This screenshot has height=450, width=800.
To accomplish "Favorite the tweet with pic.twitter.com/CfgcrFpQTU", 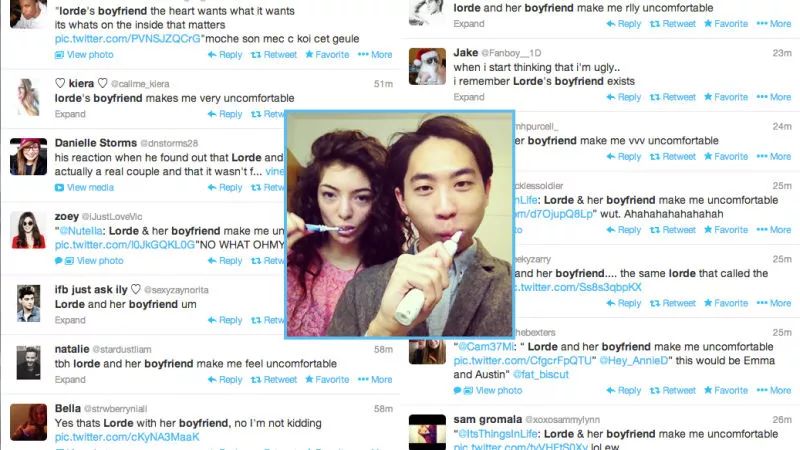I will coord(726,390).
